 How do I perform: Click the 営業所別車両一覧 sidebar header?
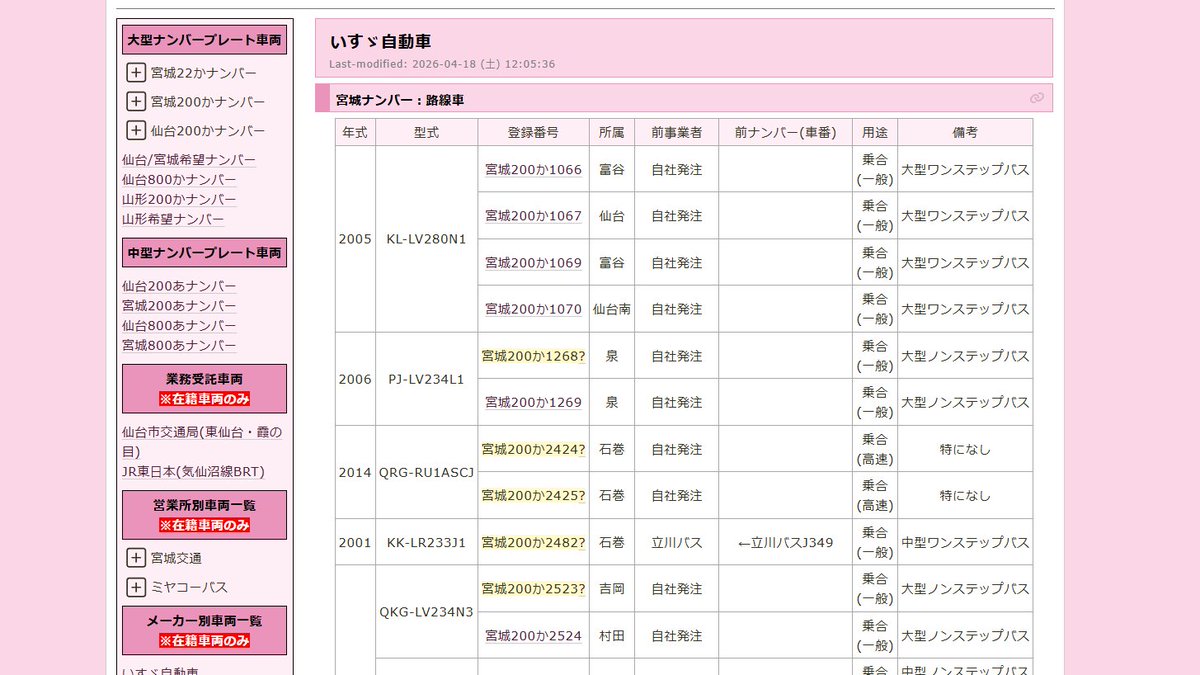(204, 515)
